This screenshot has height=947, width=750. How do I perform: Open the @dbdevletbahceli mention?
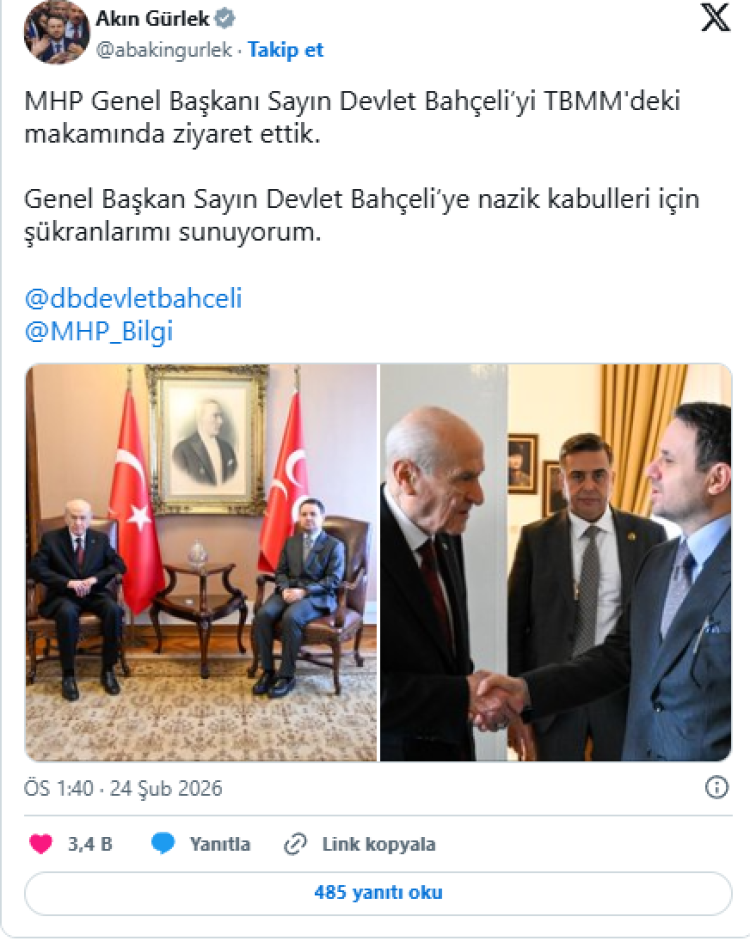(x=133, y=298)
